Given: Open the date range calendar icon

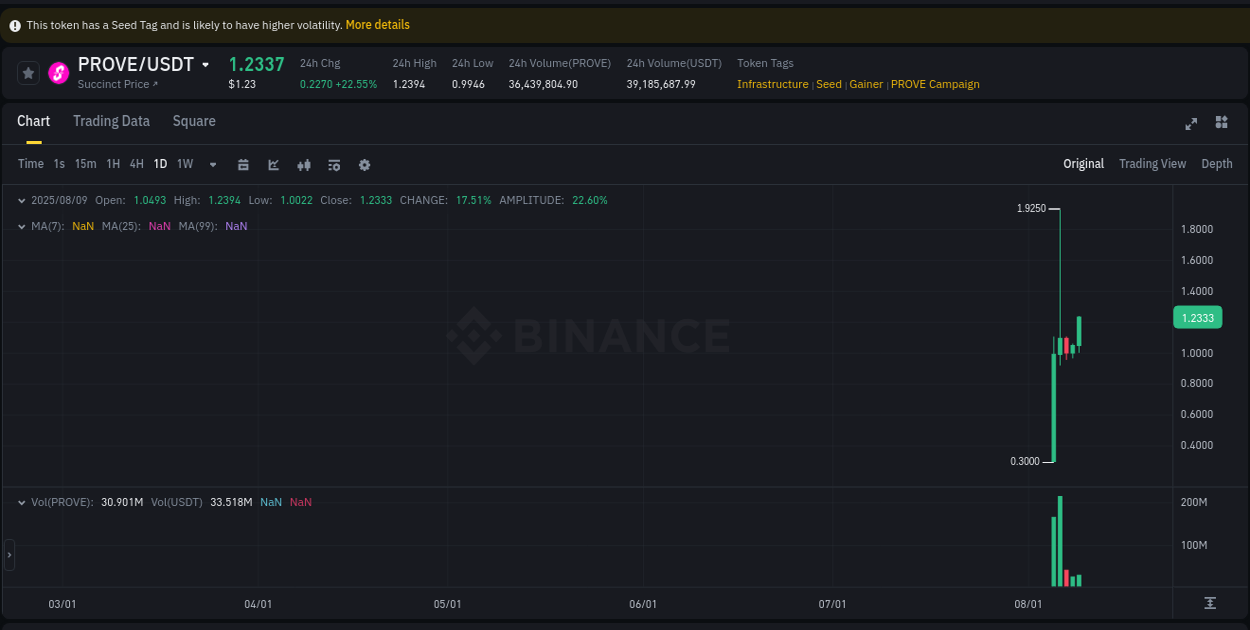Looking at the screenshot, I should 243,164.
